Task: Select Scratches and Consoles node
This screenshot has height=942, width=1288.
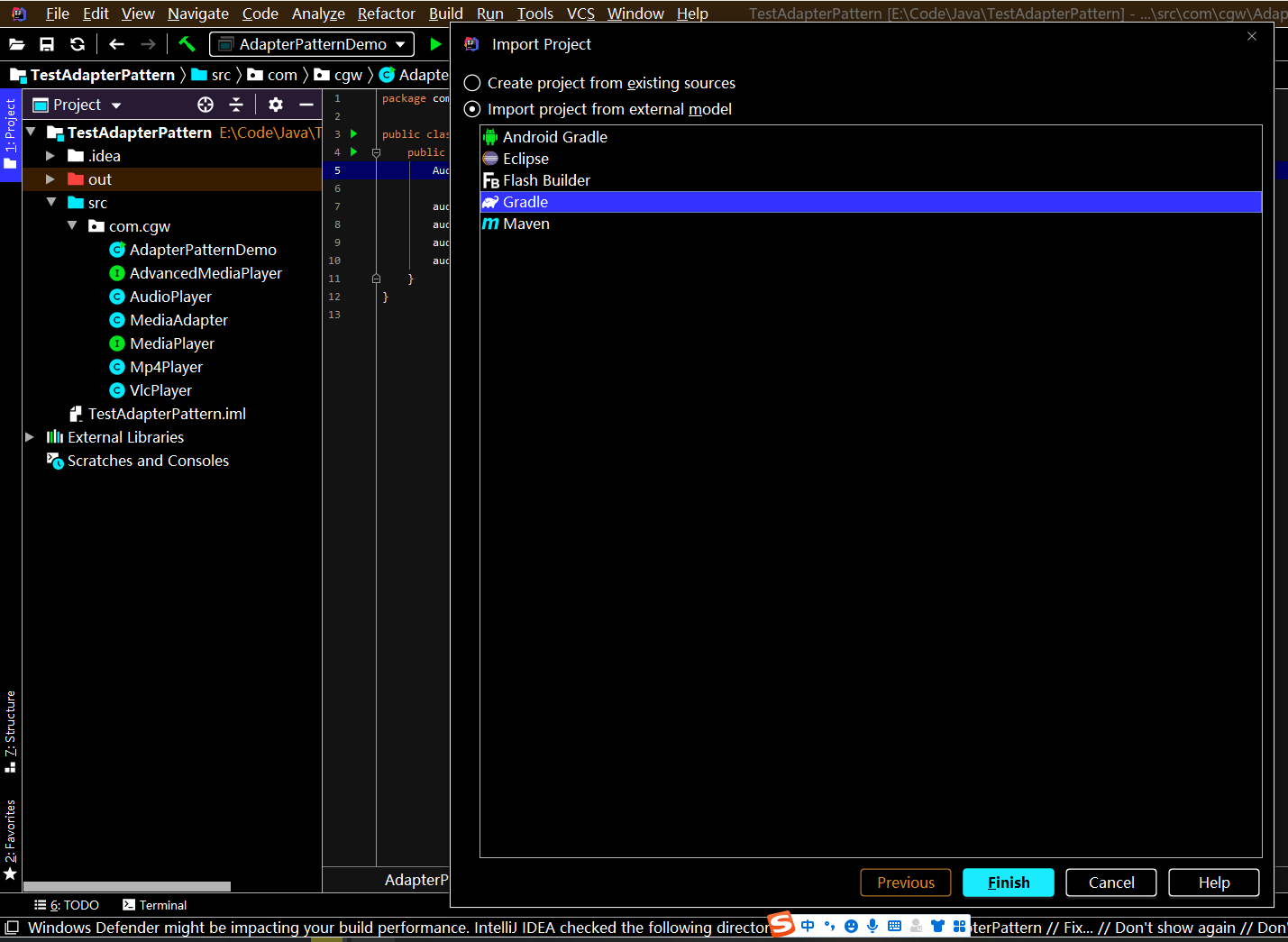Action: (148, 461)
